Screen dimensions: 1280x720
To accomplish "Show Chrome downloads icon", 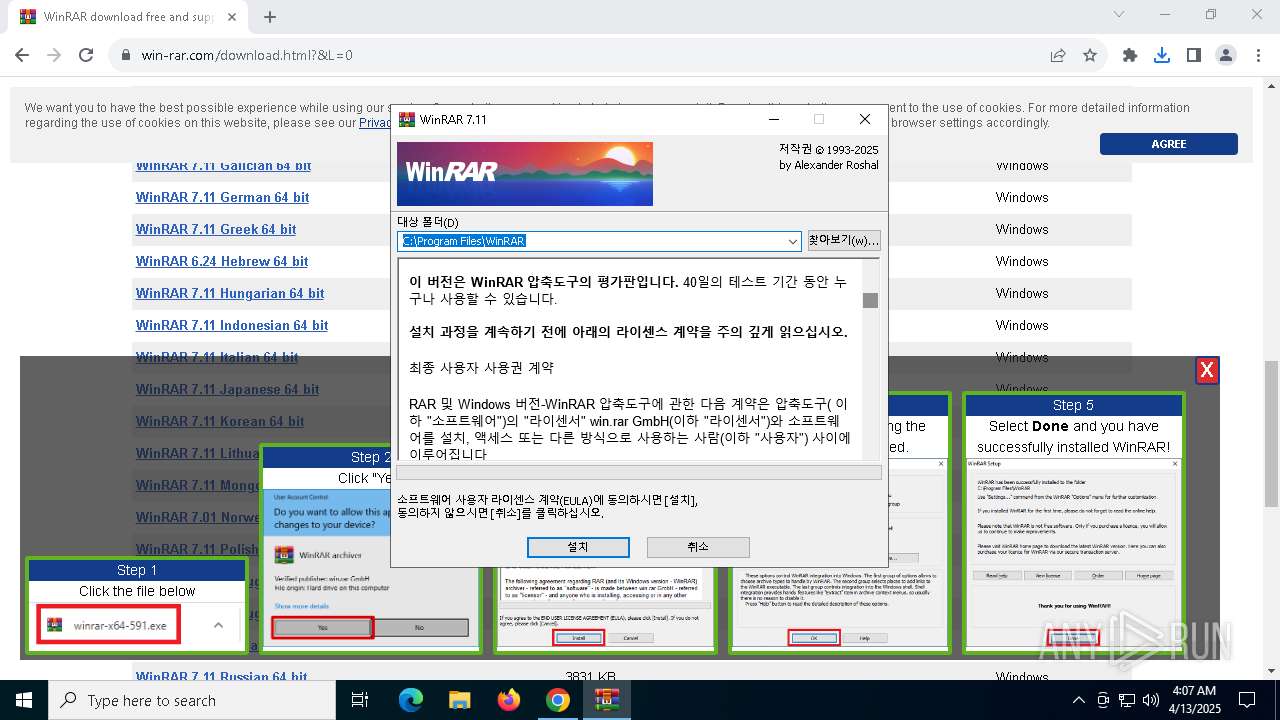I will pyautogui.click(x=1162, y=56).
